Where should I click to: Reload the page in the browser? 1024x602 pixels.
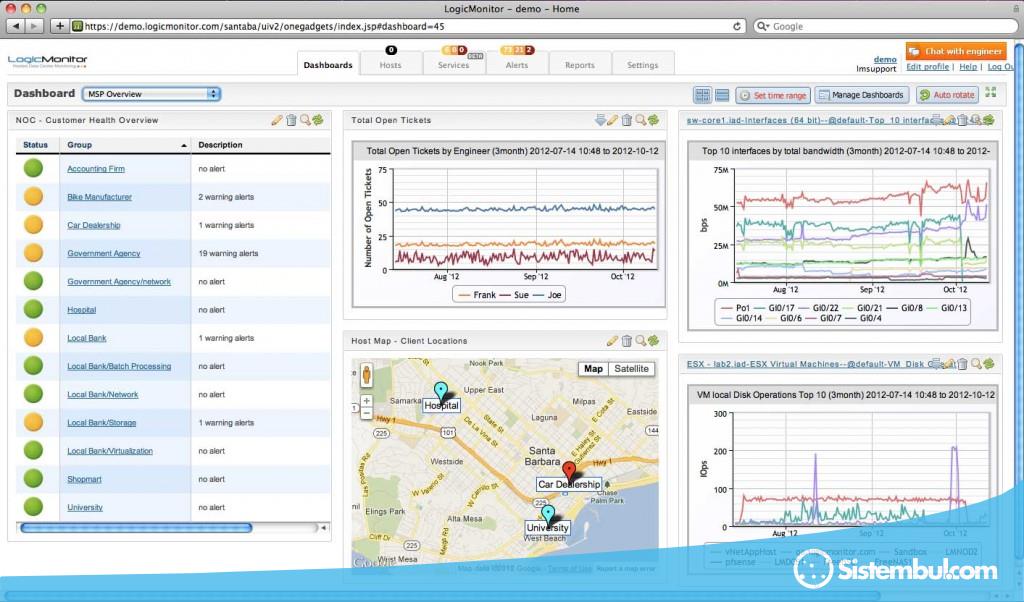pos(737,26)
